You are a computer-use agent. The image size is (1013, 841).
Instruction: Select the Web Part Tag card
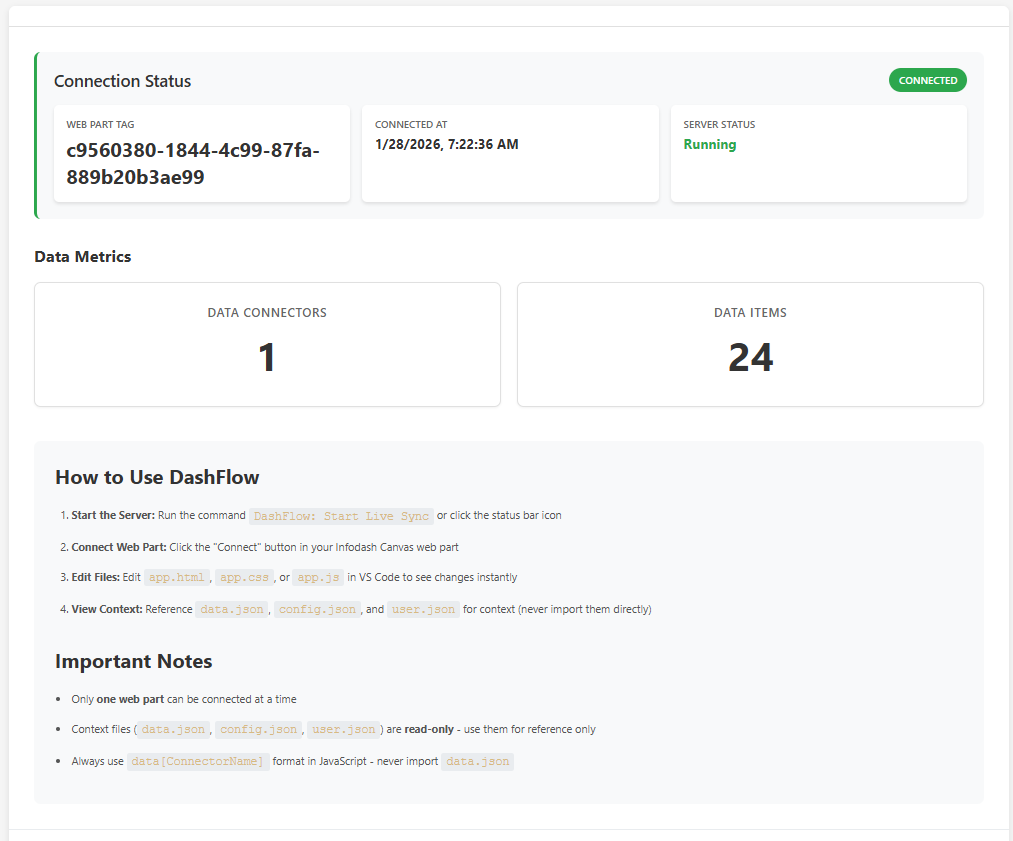[202, 153]
